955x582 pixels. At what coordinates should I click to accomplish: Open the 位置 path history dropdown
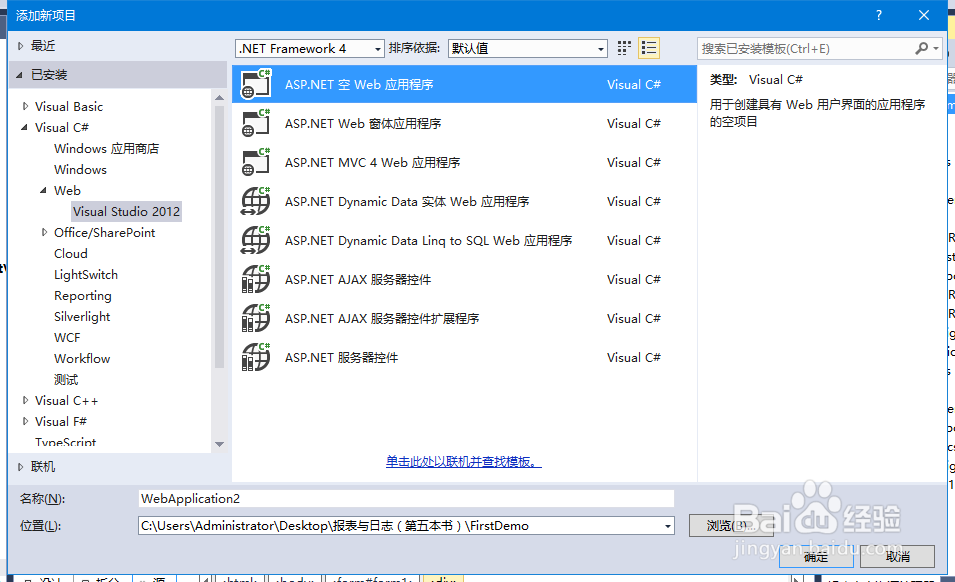(x=666, y=525)
